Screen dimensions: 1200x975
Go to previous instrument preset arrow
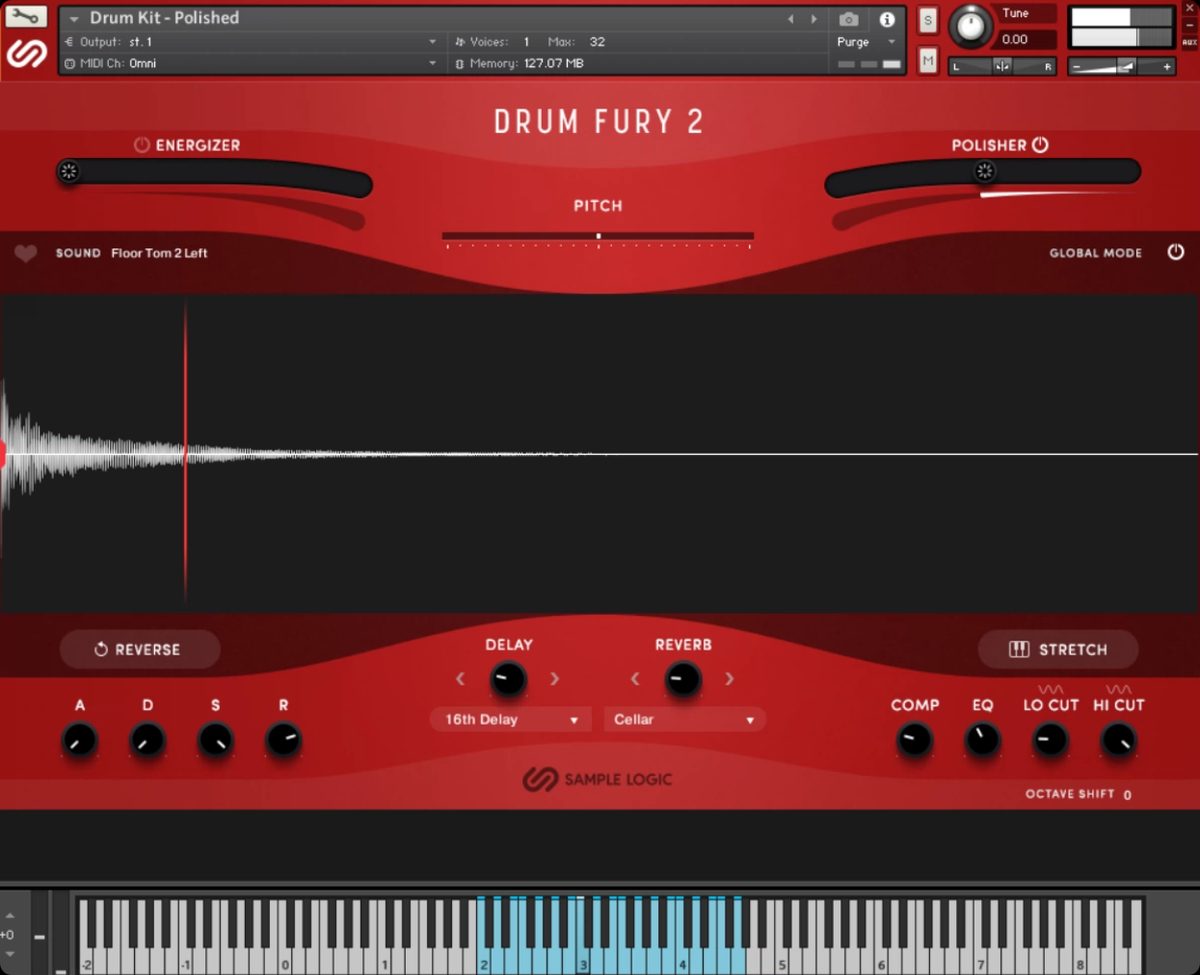coord(791,19)
